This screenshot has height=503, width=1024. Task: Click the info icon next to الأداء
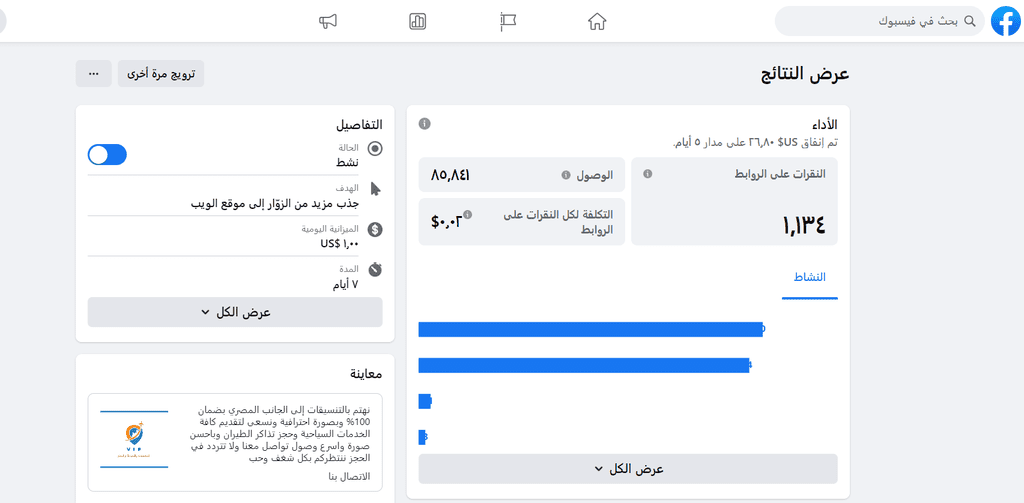tap(424, 123)
